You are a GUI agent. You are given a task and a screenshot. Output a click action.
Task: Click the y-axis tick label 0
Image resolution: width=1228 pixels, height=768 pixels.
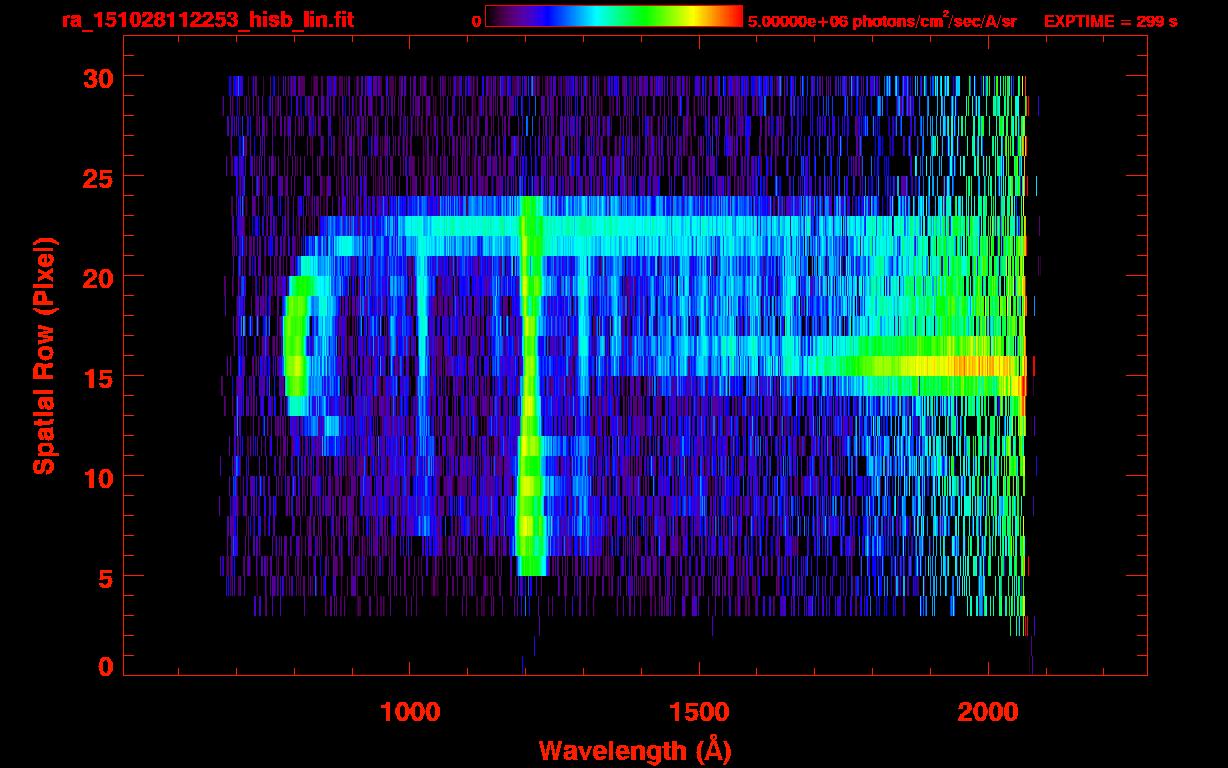point(105,666)
